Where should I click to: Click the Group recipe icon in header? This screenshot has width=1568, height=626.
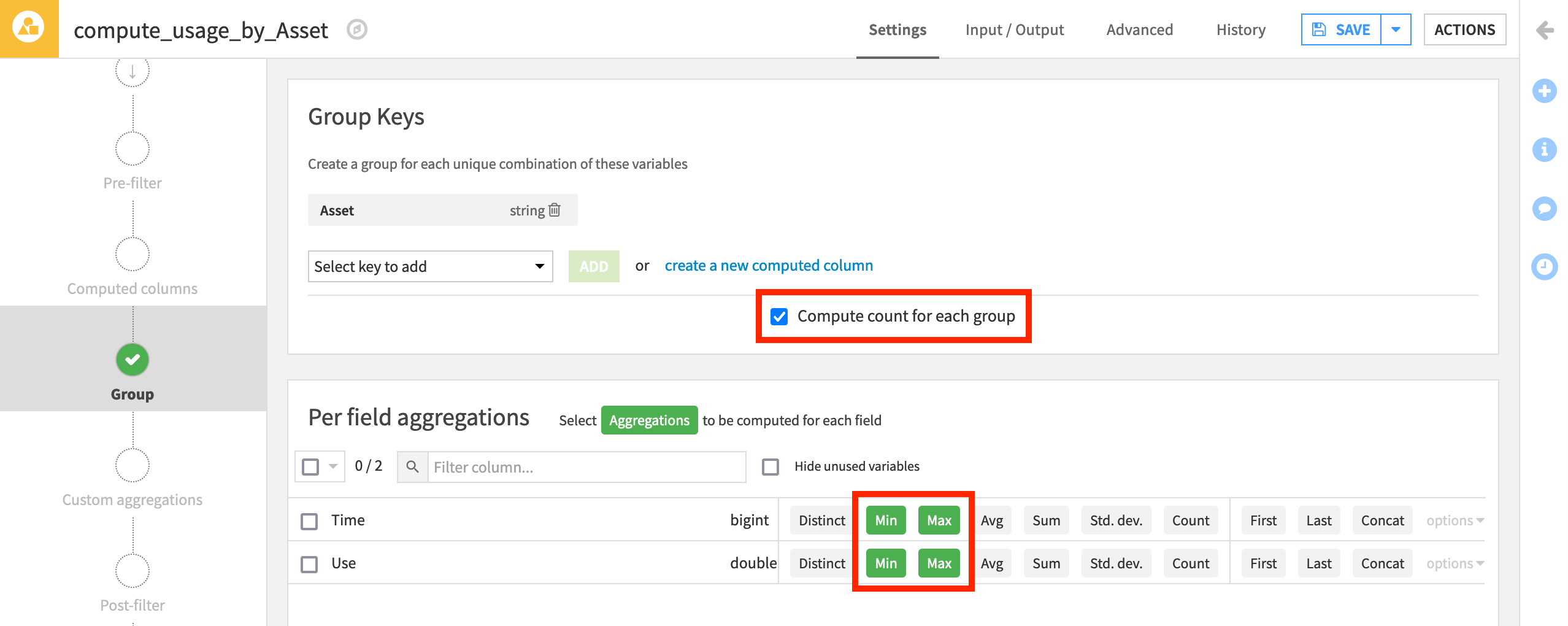click(29, 28)
